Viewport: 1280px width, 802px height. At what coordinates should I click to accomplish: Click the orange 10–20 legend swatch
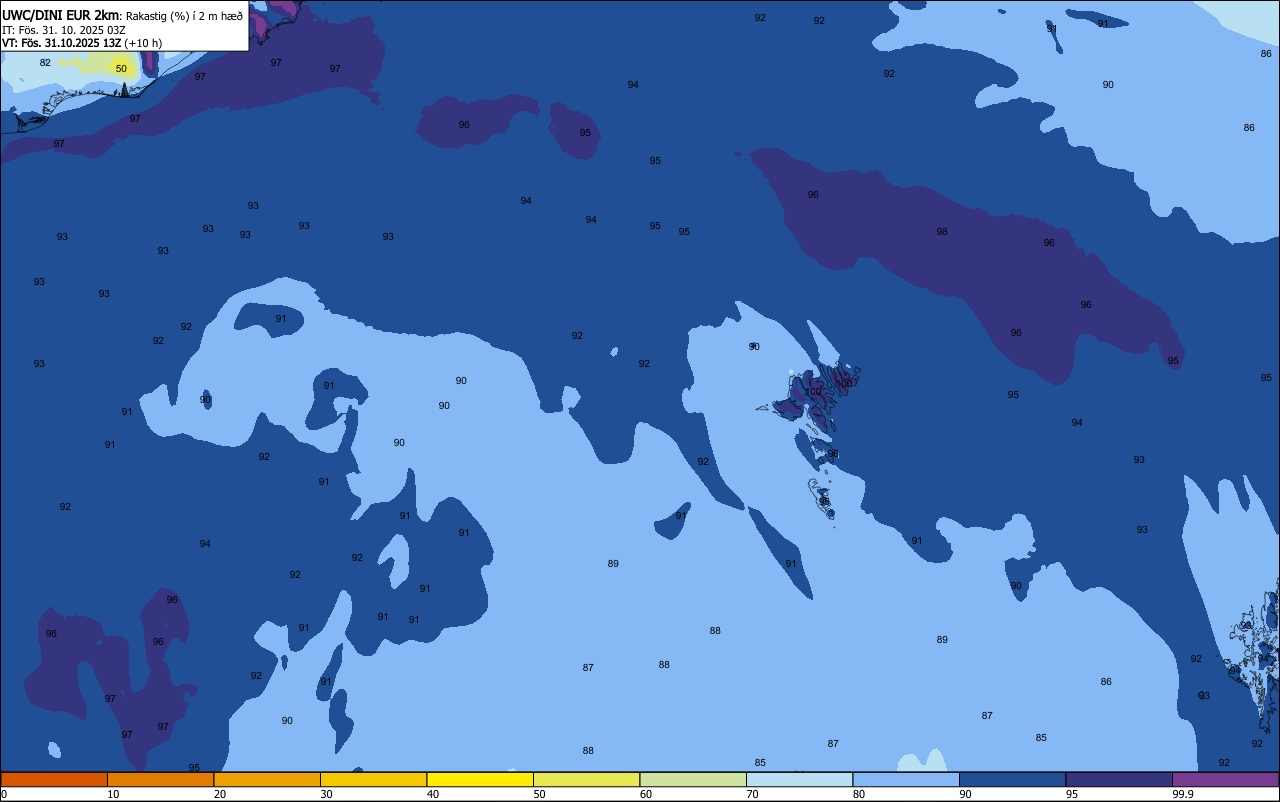click(160, 779)
